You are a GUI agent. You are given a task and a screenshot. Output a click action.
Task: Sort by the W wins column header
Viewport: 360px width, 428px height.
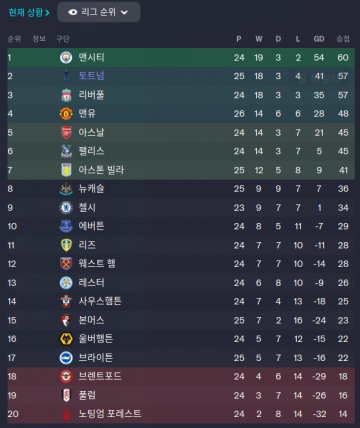point(259,39)
